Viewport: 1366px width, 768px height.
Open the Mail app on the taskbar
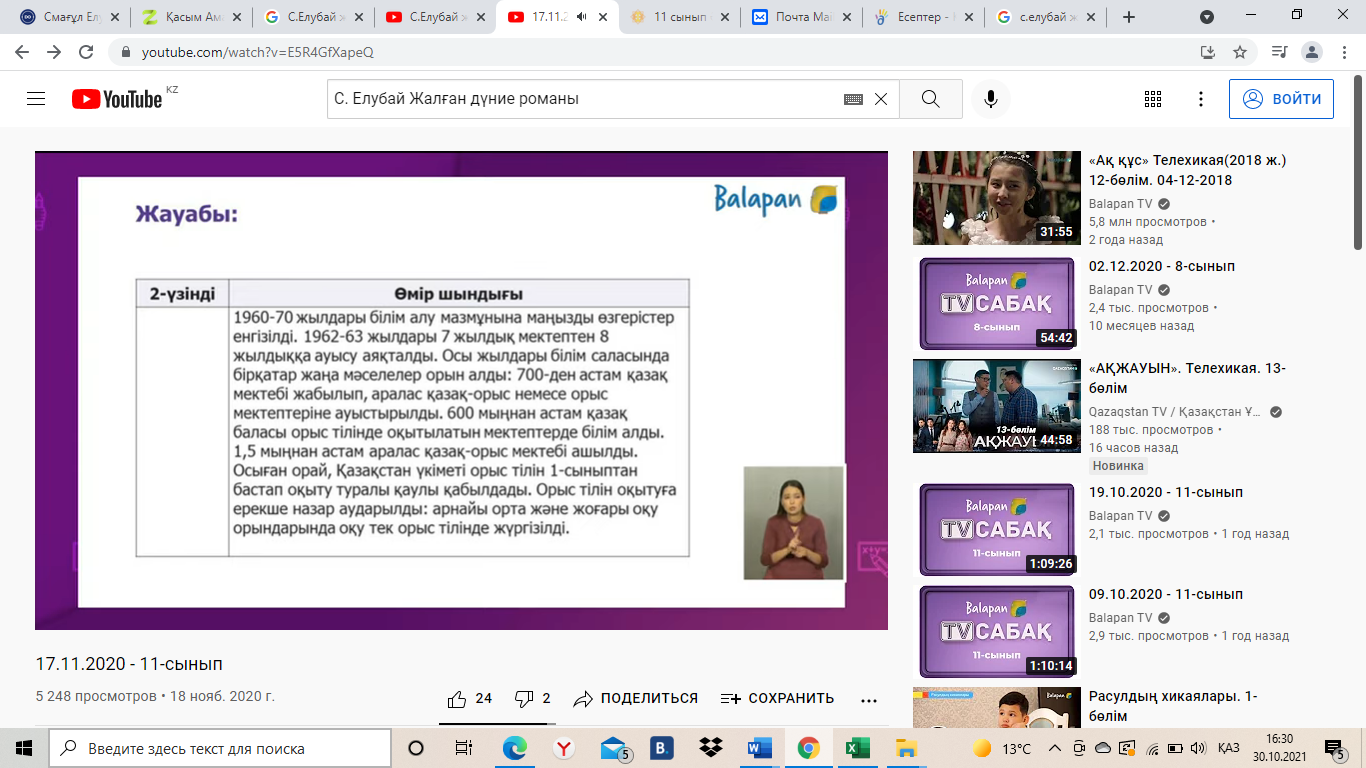pos(614,748)
